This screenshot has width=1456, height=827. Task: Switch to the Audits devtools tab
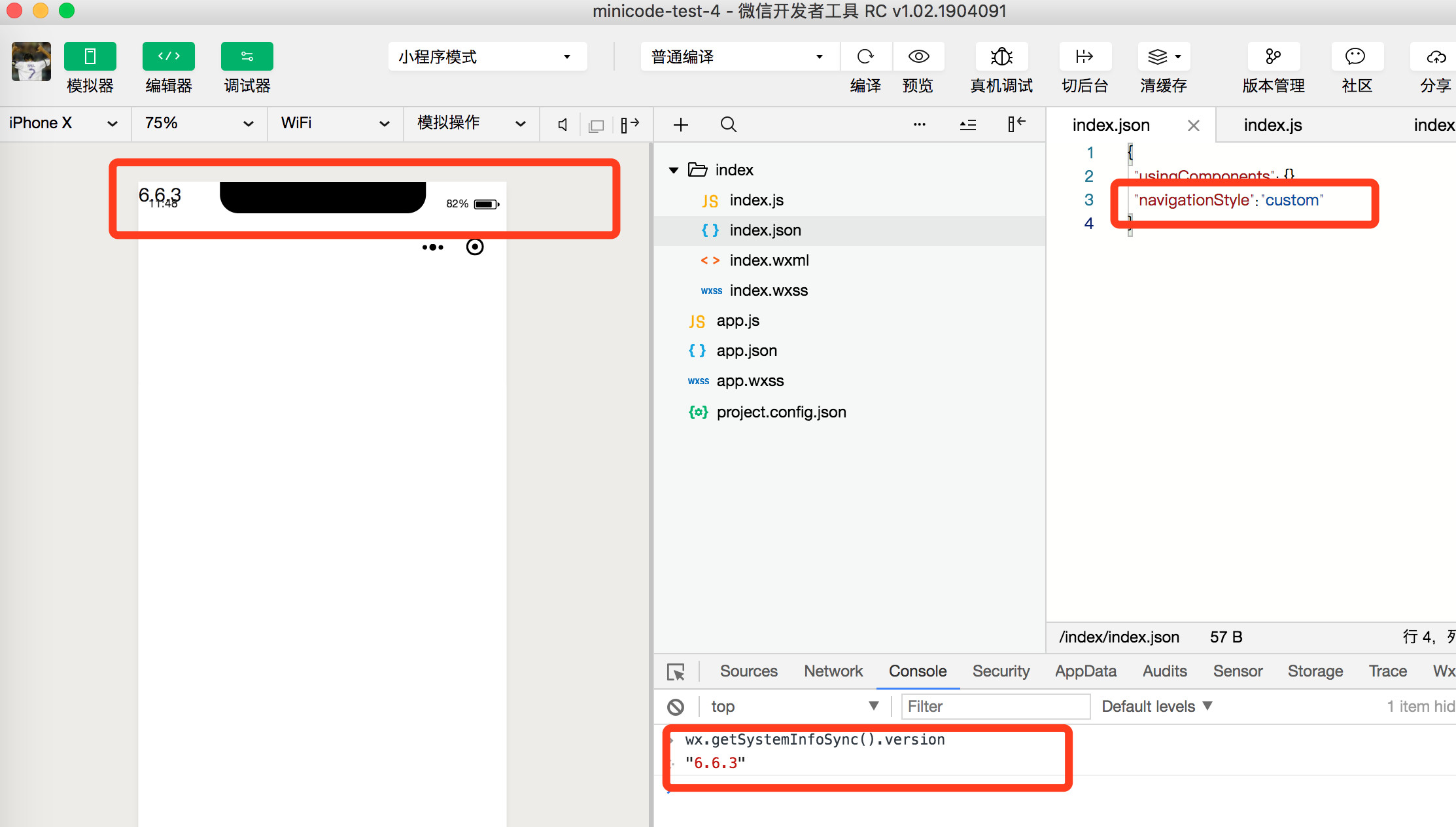click(1165, 671)
